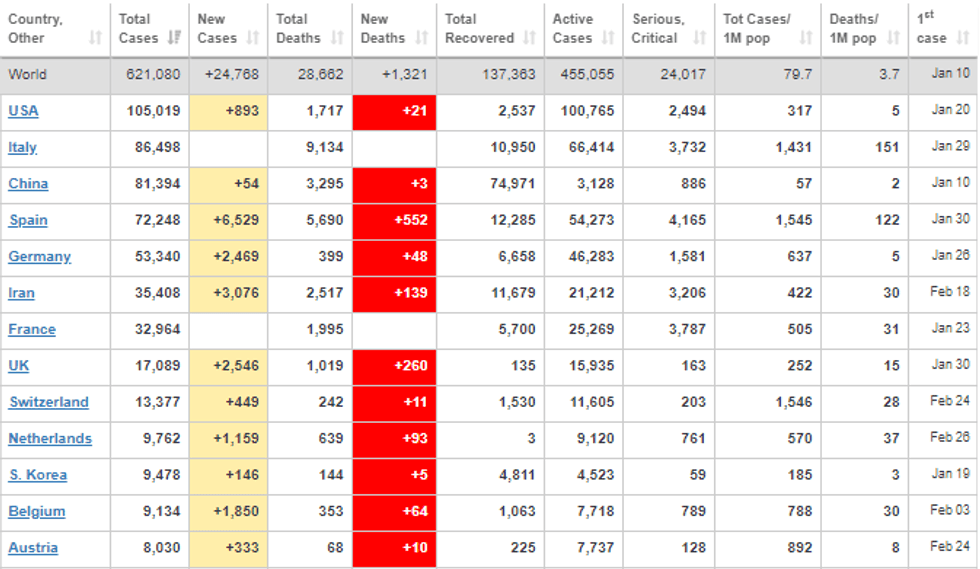Click sort arrows in Tot Cases/1M pop header
980x569 pixels.
click(x=807, y=38)
